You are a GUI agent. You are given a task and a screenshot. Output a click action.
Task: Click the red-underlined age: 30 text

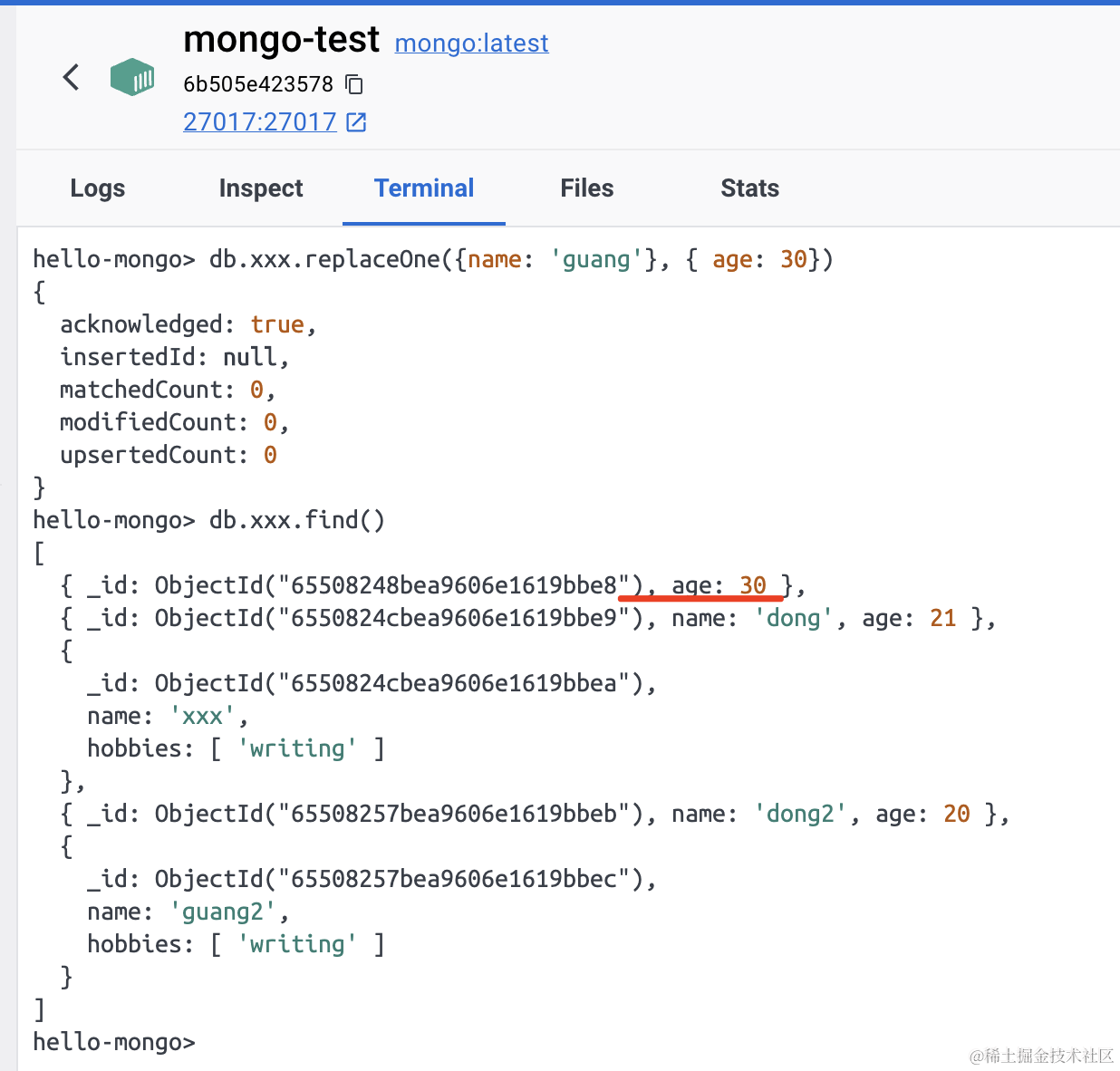pos(719,585)
